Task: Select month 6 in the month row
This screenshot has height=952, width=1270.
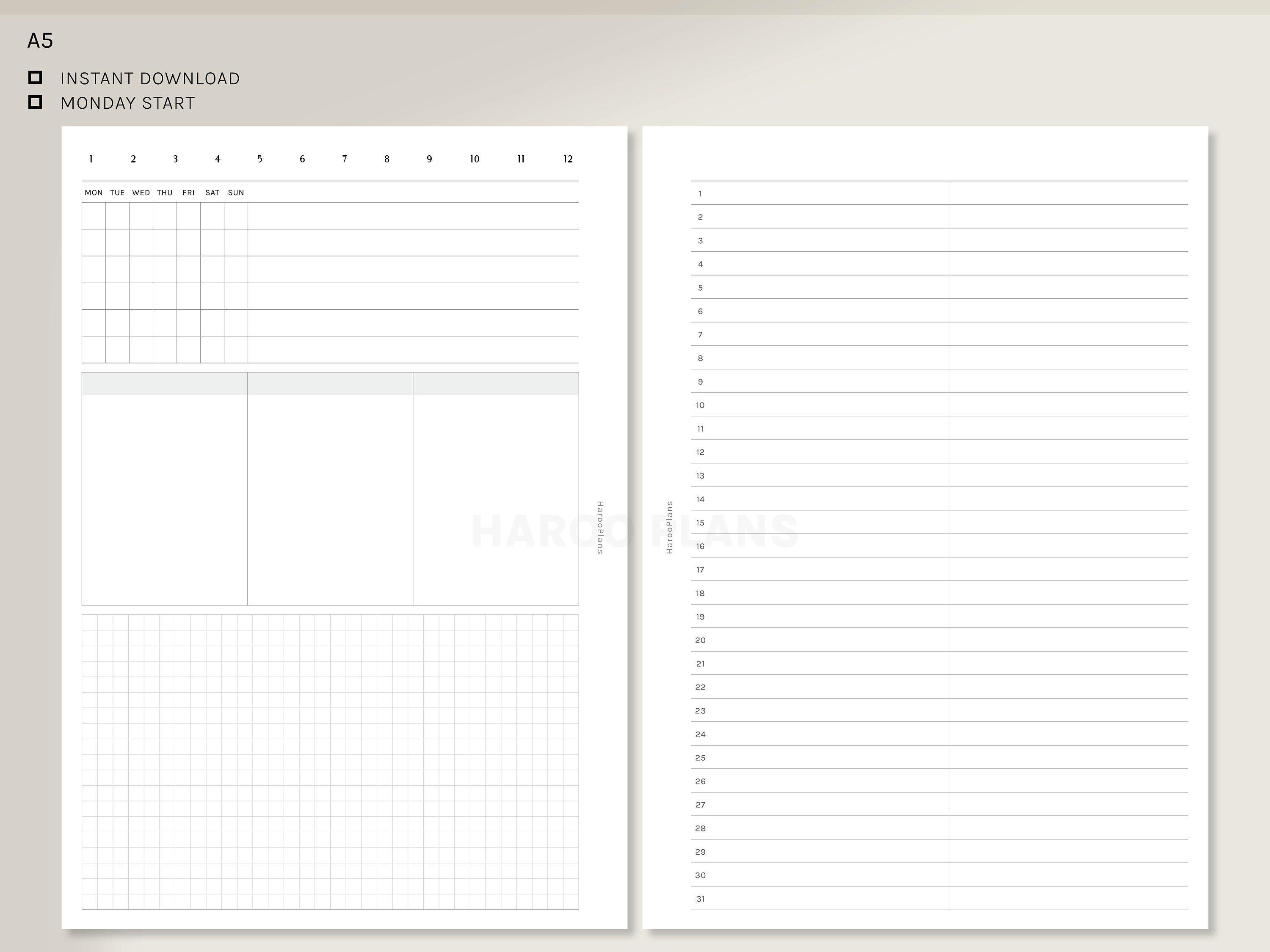Action: (302, 159)
